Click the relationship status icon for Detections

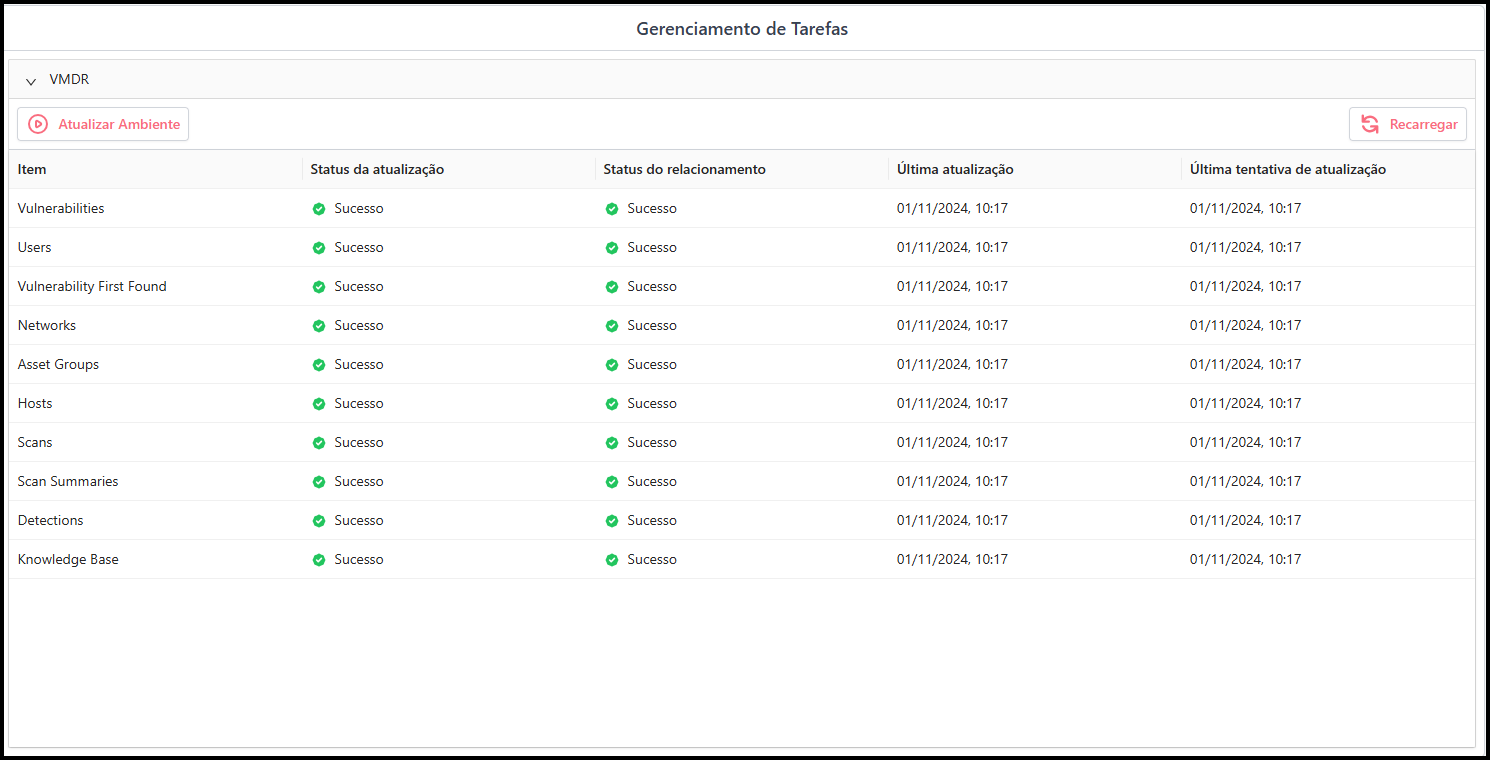[611, 520]
